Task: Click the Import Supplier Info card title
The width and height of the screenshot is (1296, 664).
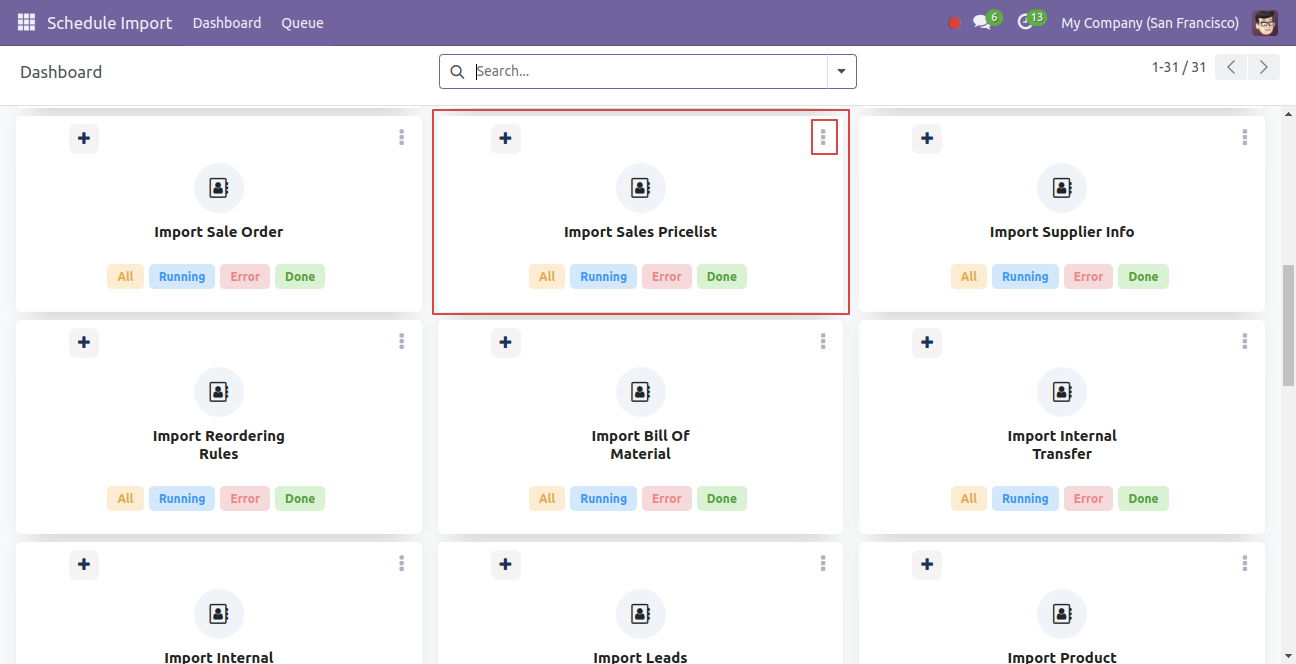Action: [x=1062, y=232]
